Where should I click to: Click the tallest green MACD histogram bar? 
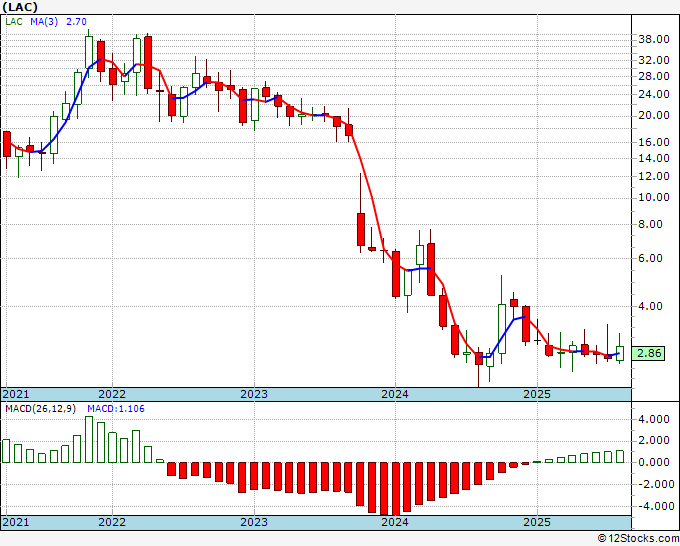89,439
